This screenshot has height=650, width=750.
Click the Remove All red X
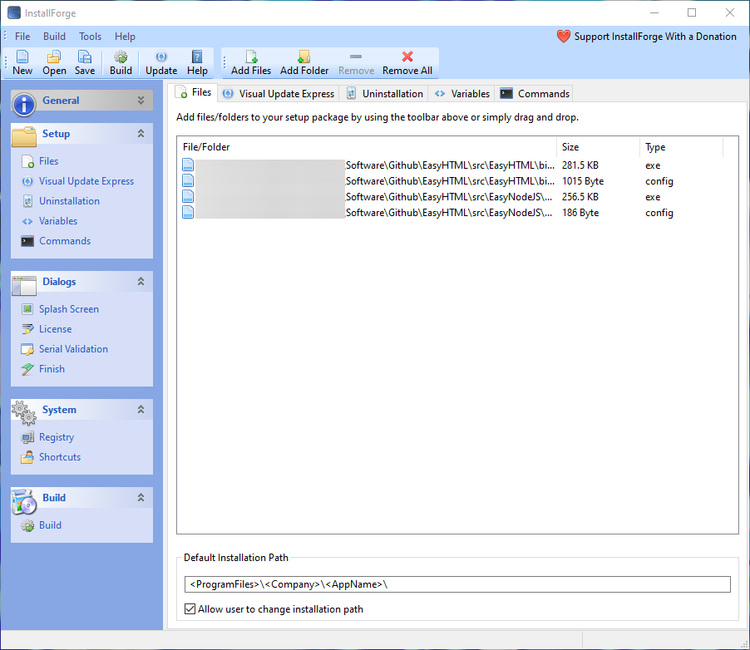[407, 57]
